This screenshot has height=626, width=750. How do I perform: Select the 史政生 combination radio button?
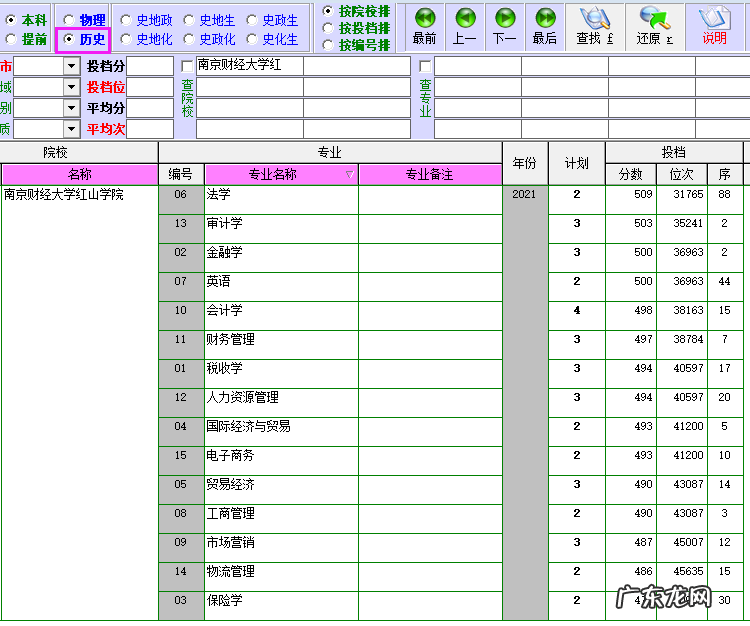tap(252, 20)
